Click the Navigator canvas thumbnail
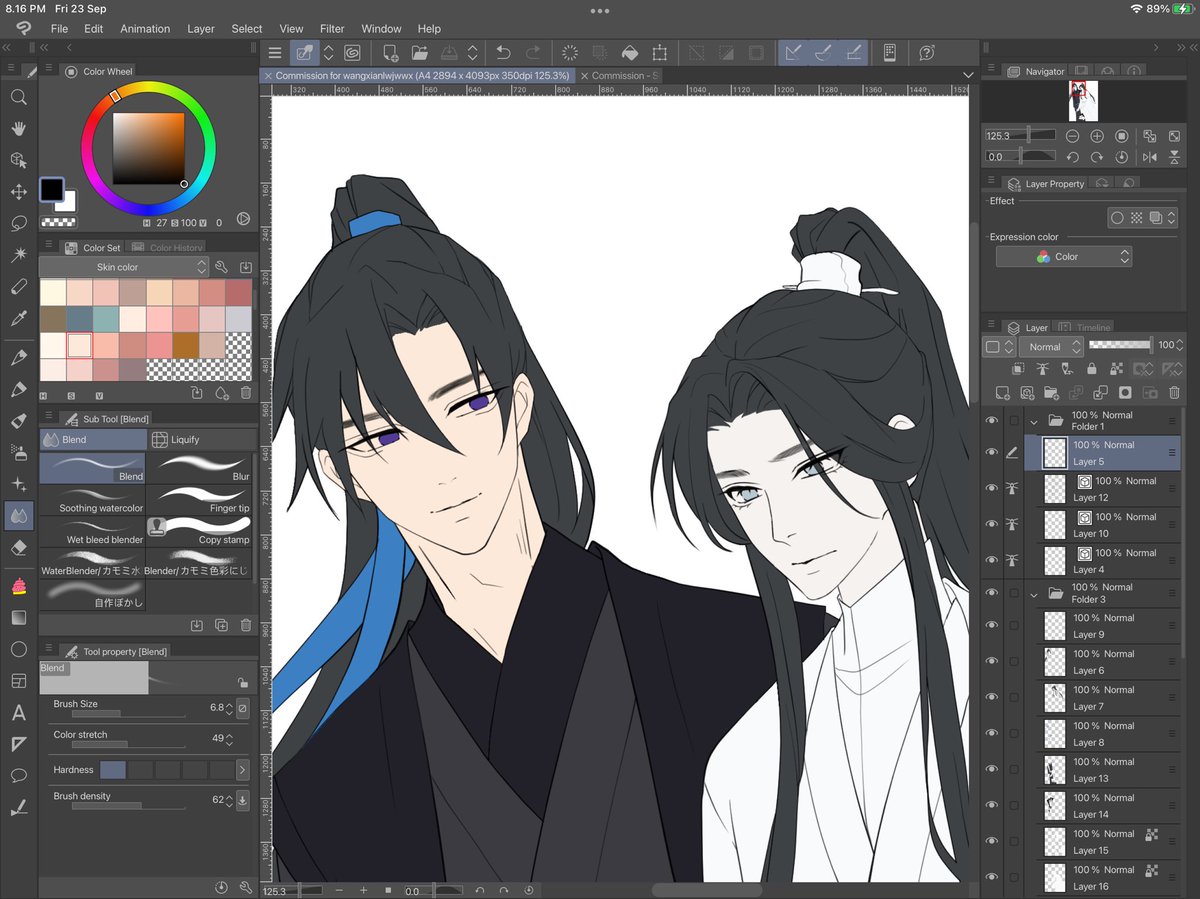This screenshot has height=899, width=1200. pos(1083,101)
